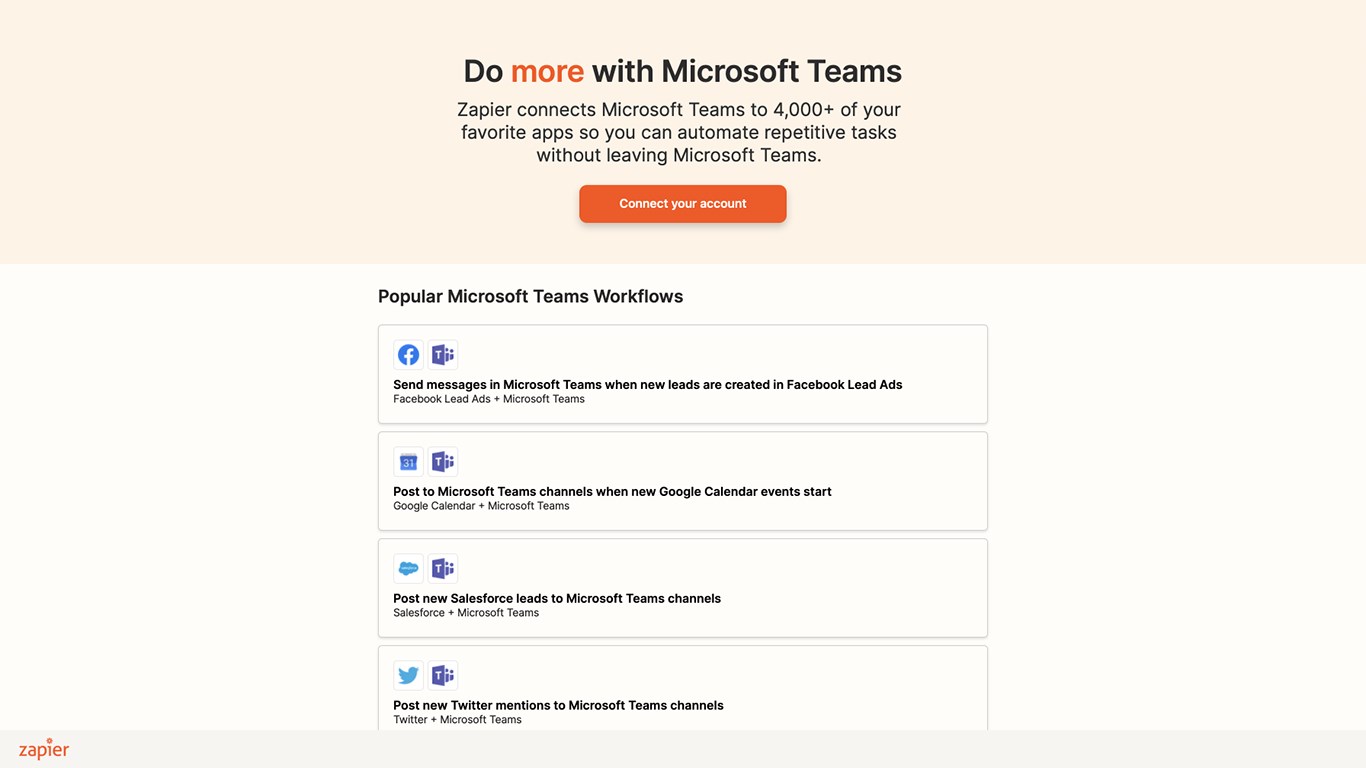Image resolution: width=1366 pixels, height=768 pixels.
Task: Click 'Facebook Lead Ads + Microsoft Teams' subtitle
Action: click(x=488, y=399)
